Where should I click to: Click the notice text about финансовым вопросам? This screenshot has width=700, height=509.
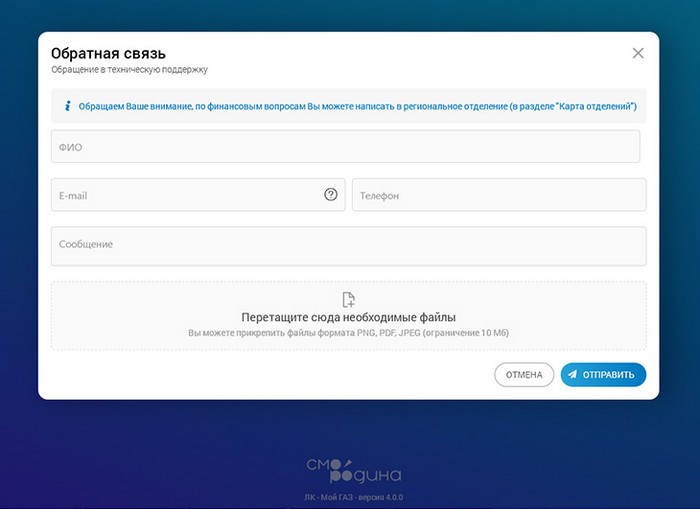pos(358,106)
